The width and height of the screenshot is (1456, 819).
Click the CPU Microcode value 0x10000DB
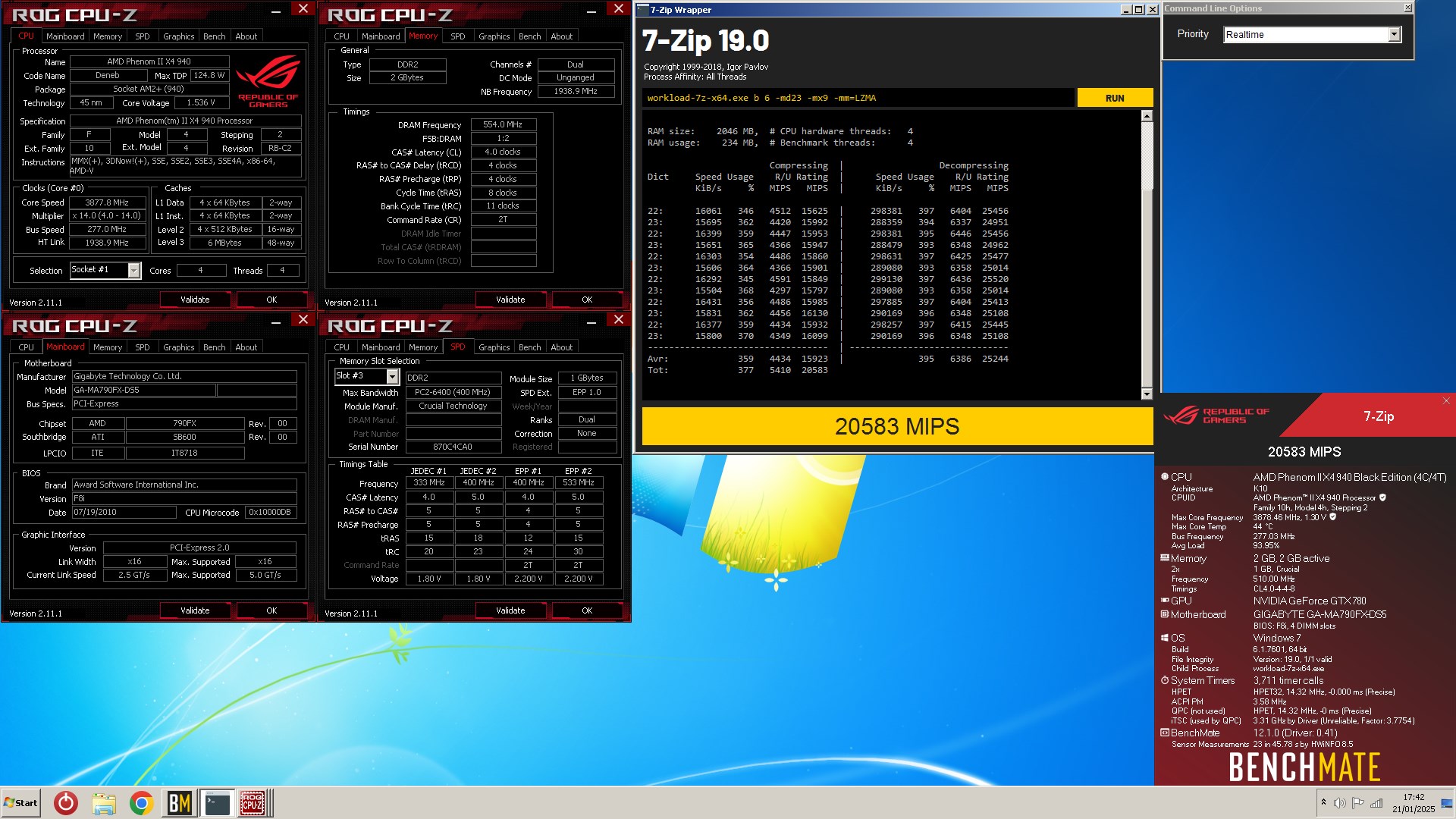(x=271, y=512)
